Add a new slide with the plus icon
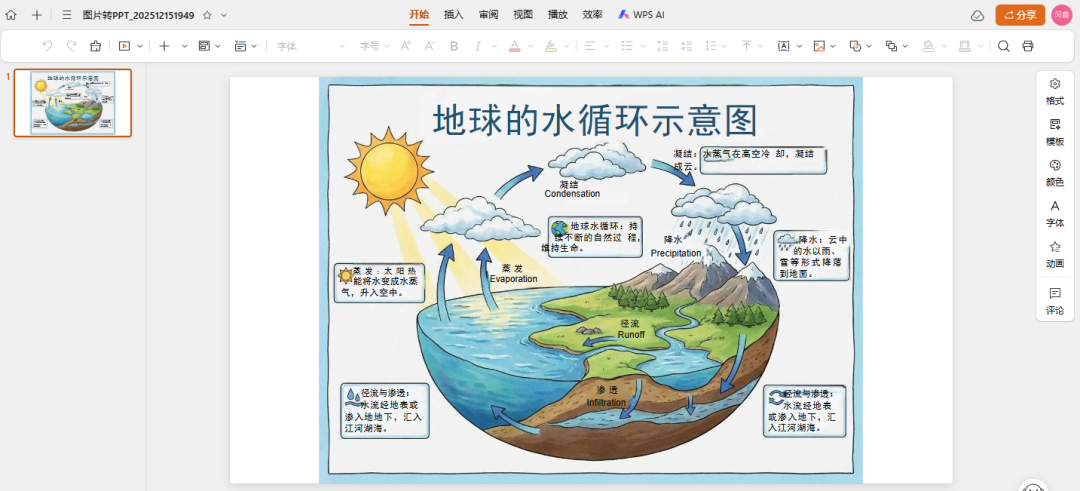1080x491 pixels. [164, 45]
